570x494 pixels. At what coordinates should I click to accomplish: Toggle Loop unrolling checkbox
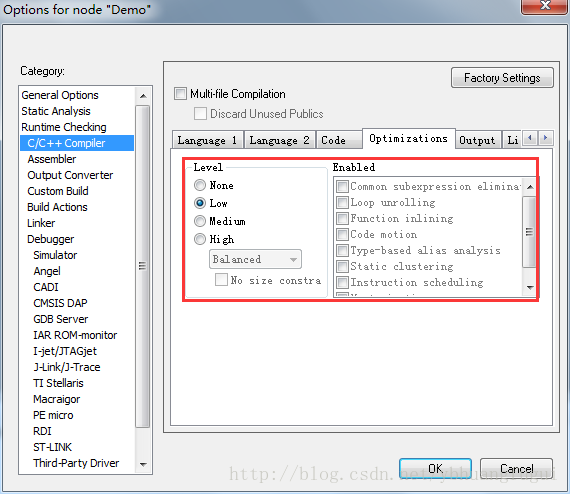point(342,202)
